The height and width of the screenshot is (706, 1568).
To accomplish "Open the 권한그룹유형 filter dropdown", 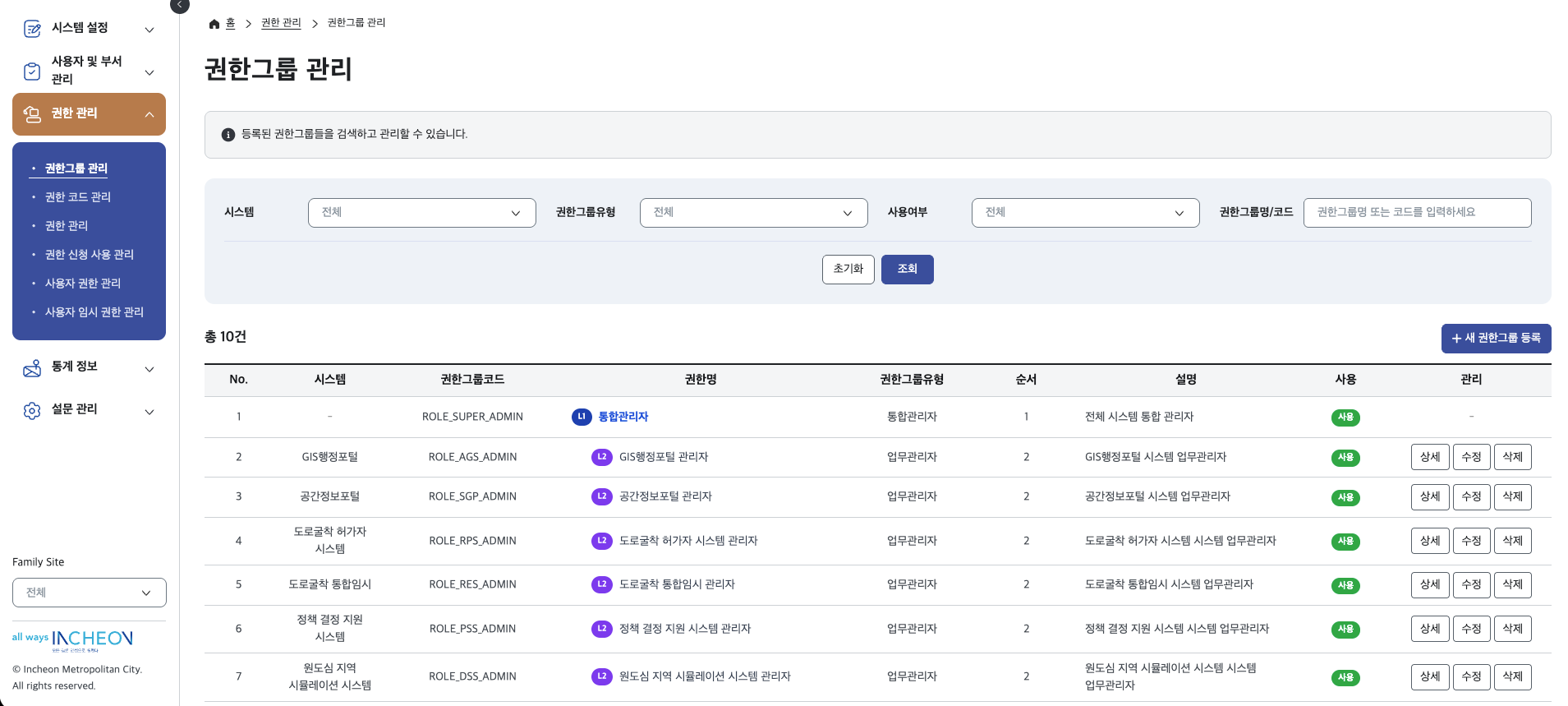I will 753,213.
